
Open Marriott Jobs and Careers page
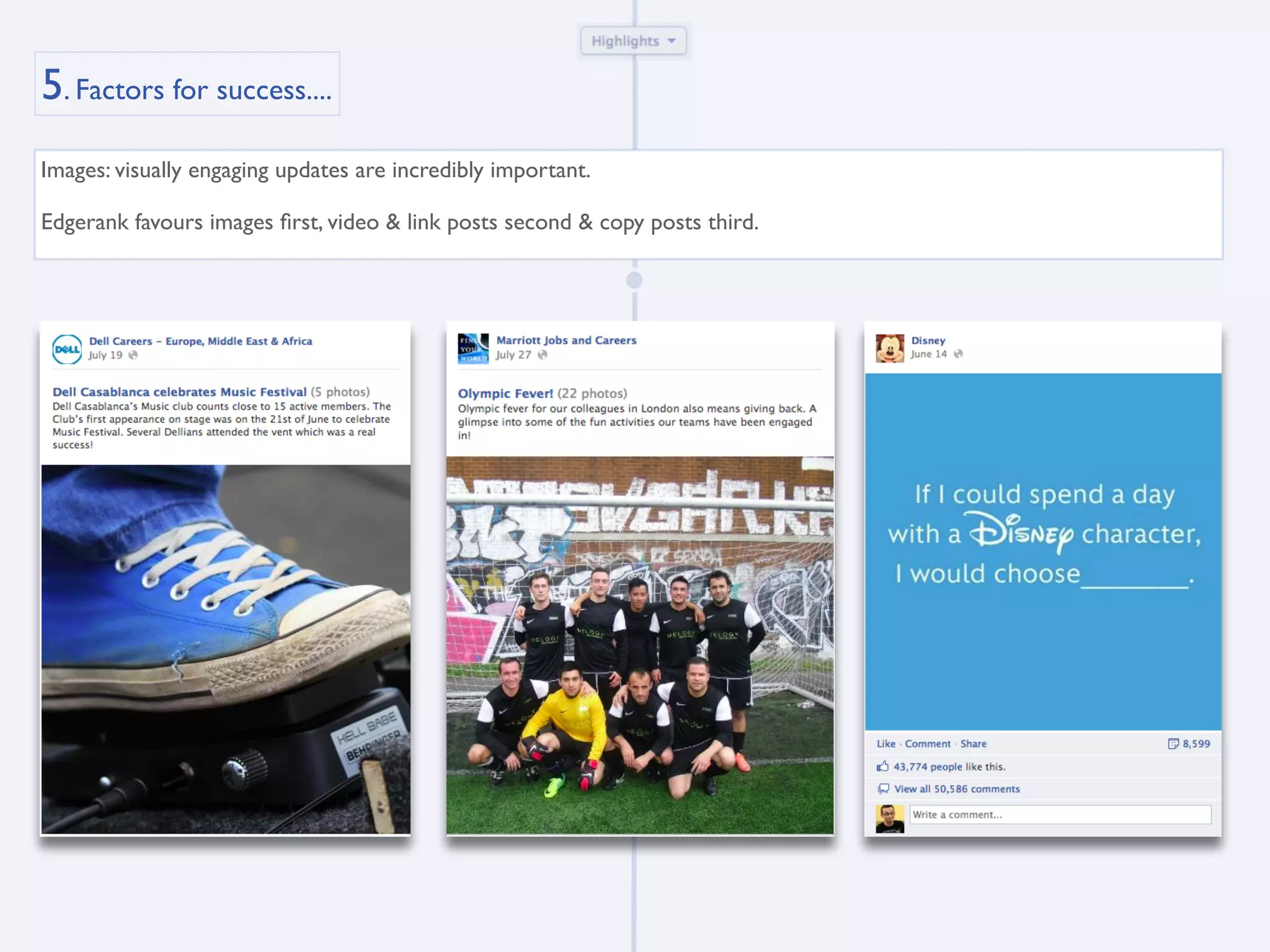(x=566, y=340)
